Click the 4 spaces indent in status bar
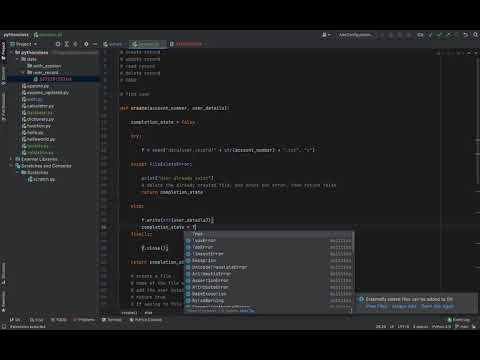This screenshot has height=360, width=480. (420, 327)
